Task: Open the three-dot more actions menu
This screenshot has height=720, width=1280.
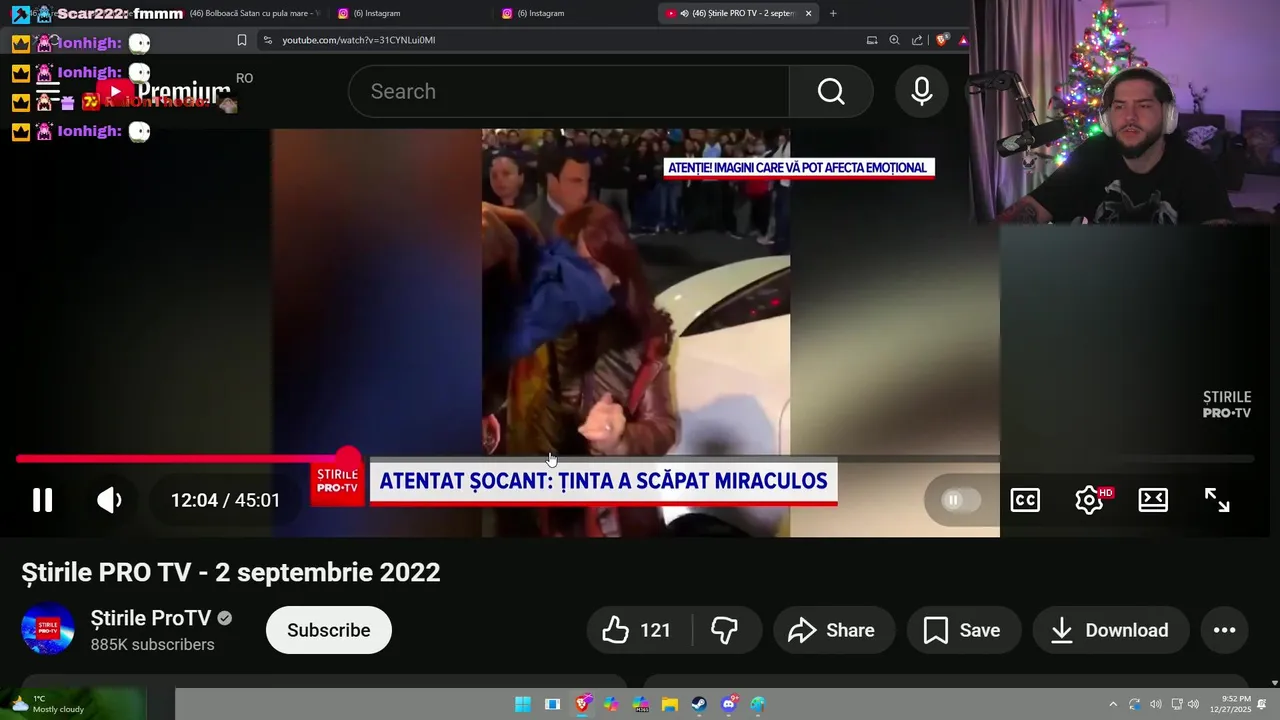Action: (1225, 630)
